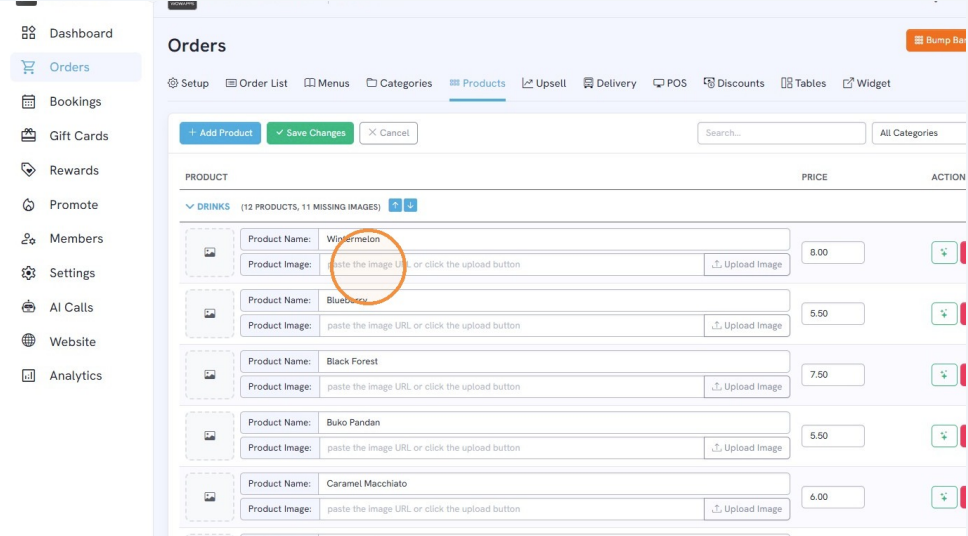Focus the product Search field

[781, 133]
